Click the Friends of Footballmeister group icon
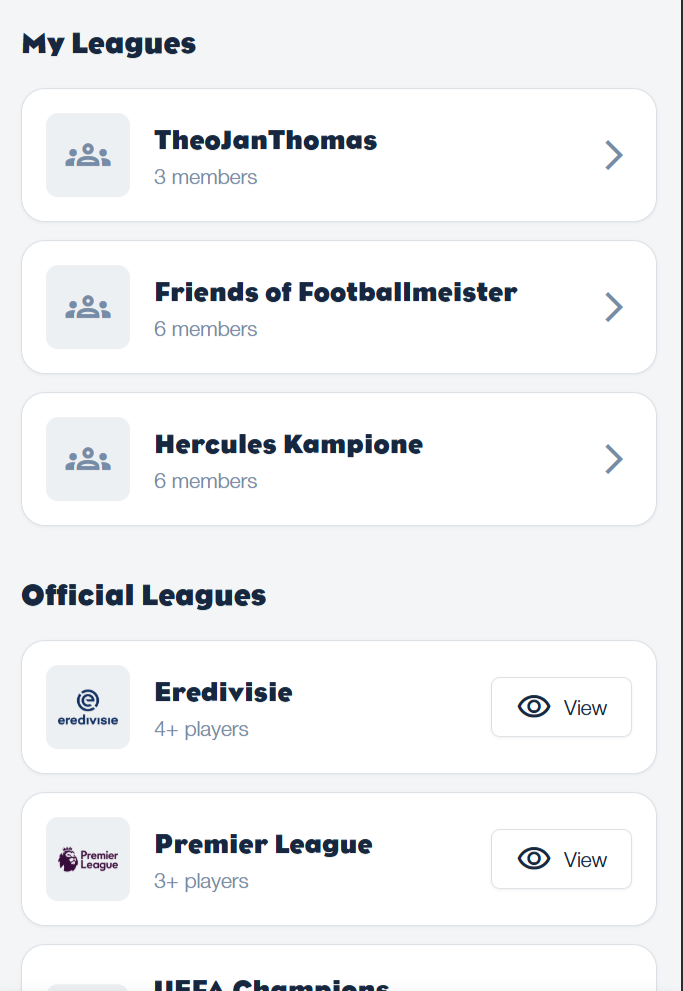 pos(88,307)
